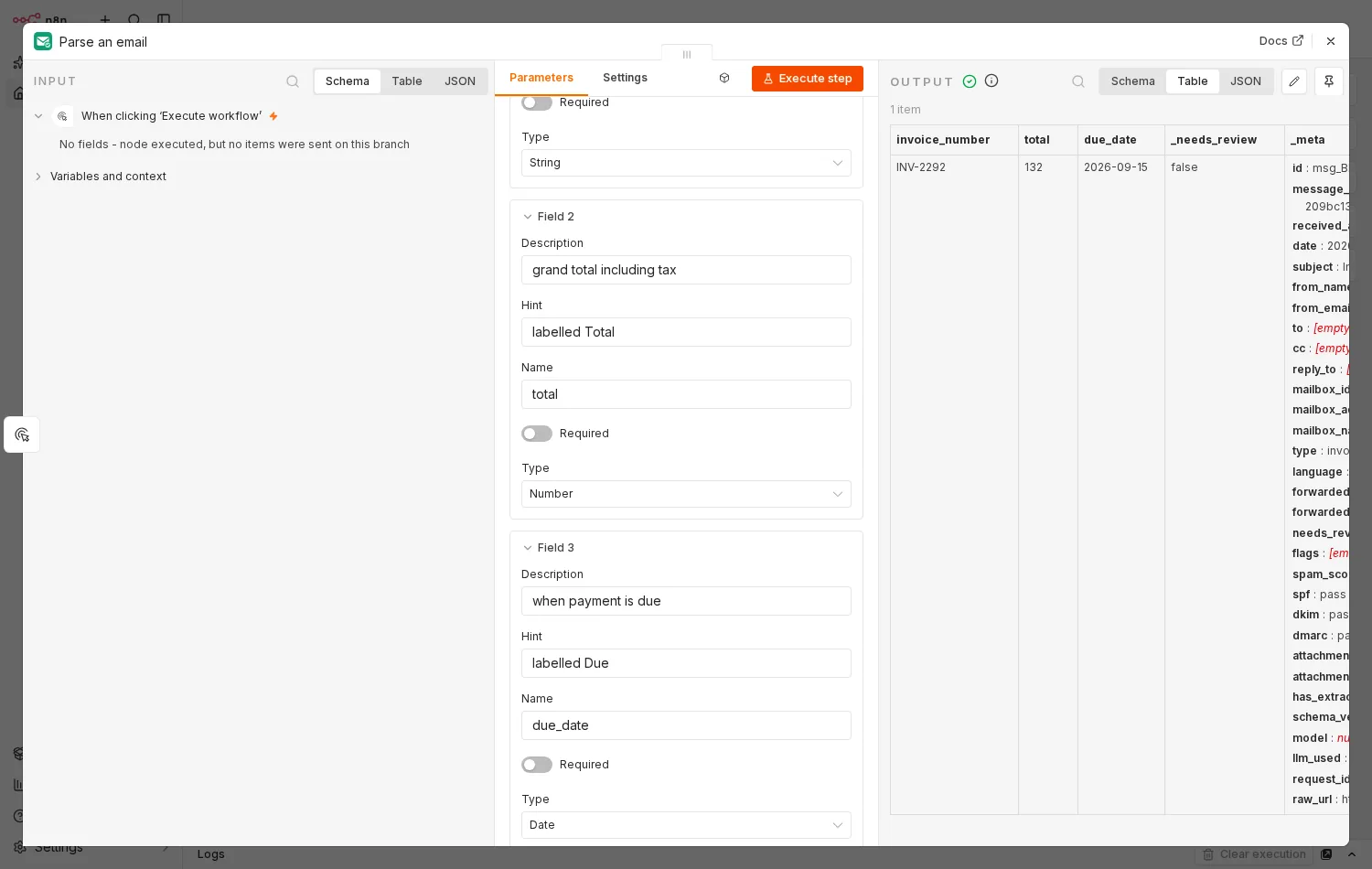Collapse the 'When clicking Execute workflow' node
Viewport: 1372px width, 869px height.
pyautogui.click(x=38, y=116)
